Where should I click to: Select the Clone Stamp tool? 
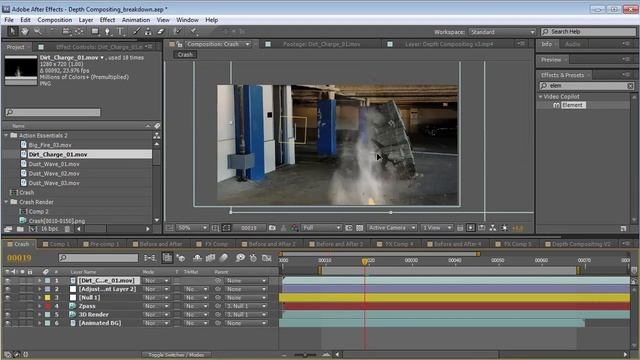click(x=148, y=31)
